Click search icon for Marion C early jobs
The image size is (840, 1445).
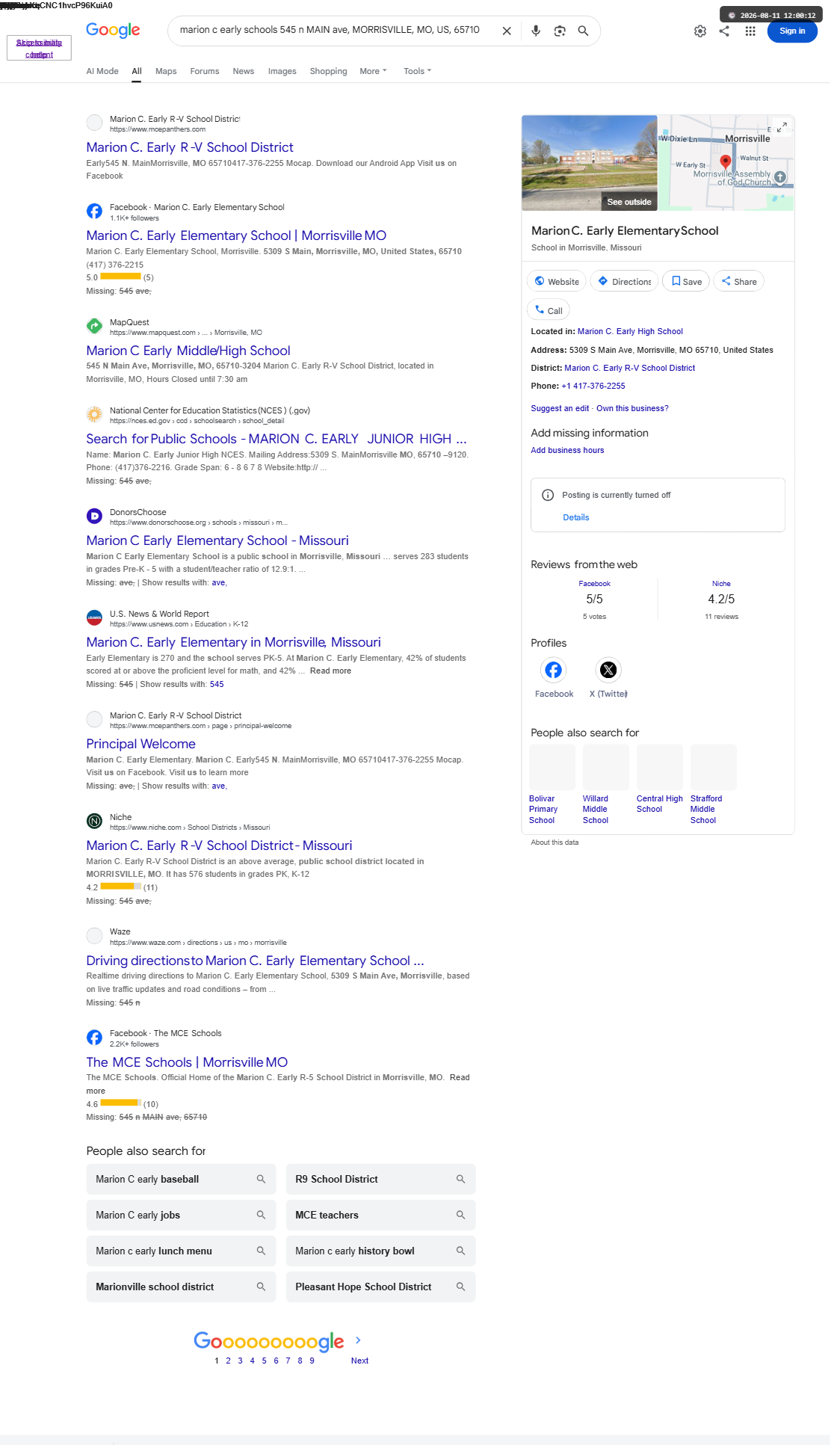click(x=261, y=1215)
